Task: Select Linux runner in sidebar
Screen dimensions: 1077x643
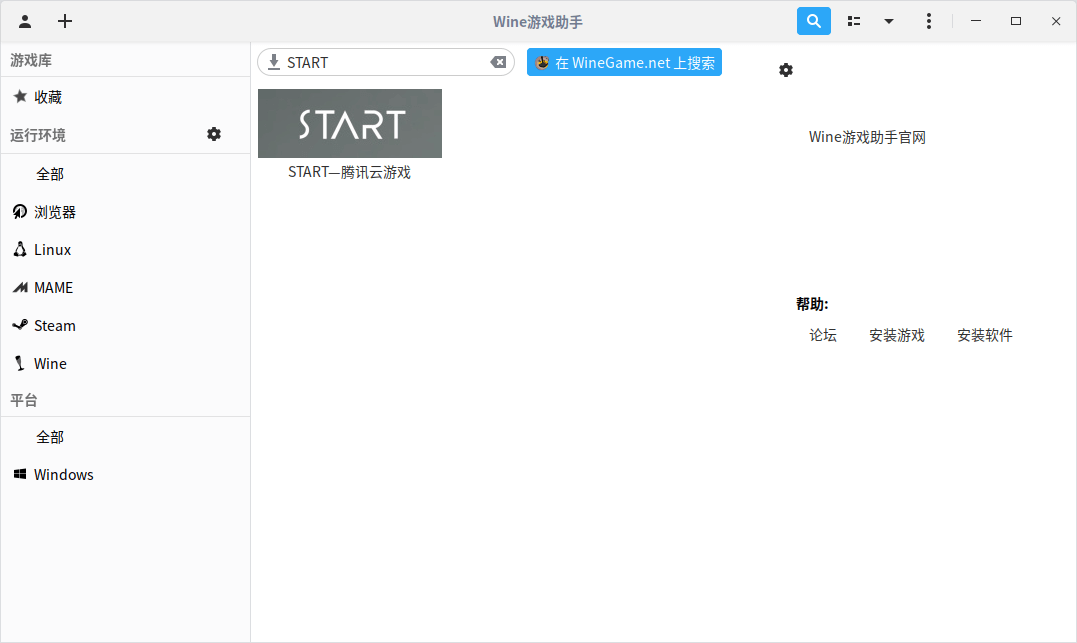Action: (x=126, y=250)
